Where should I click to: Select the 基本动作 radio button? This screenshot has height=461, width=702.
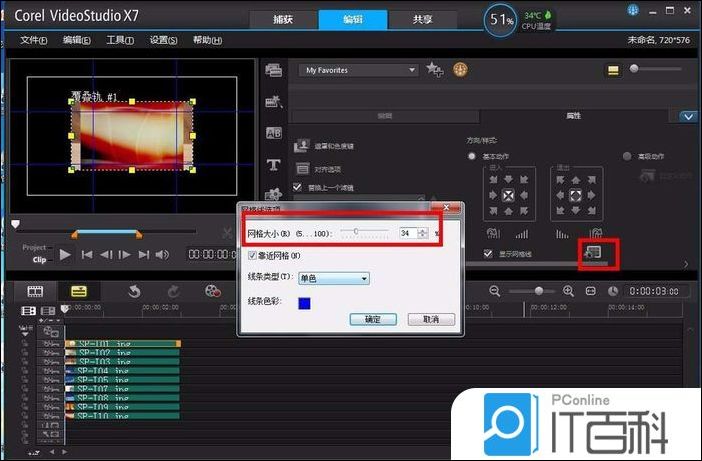click(x=472, y=156)
